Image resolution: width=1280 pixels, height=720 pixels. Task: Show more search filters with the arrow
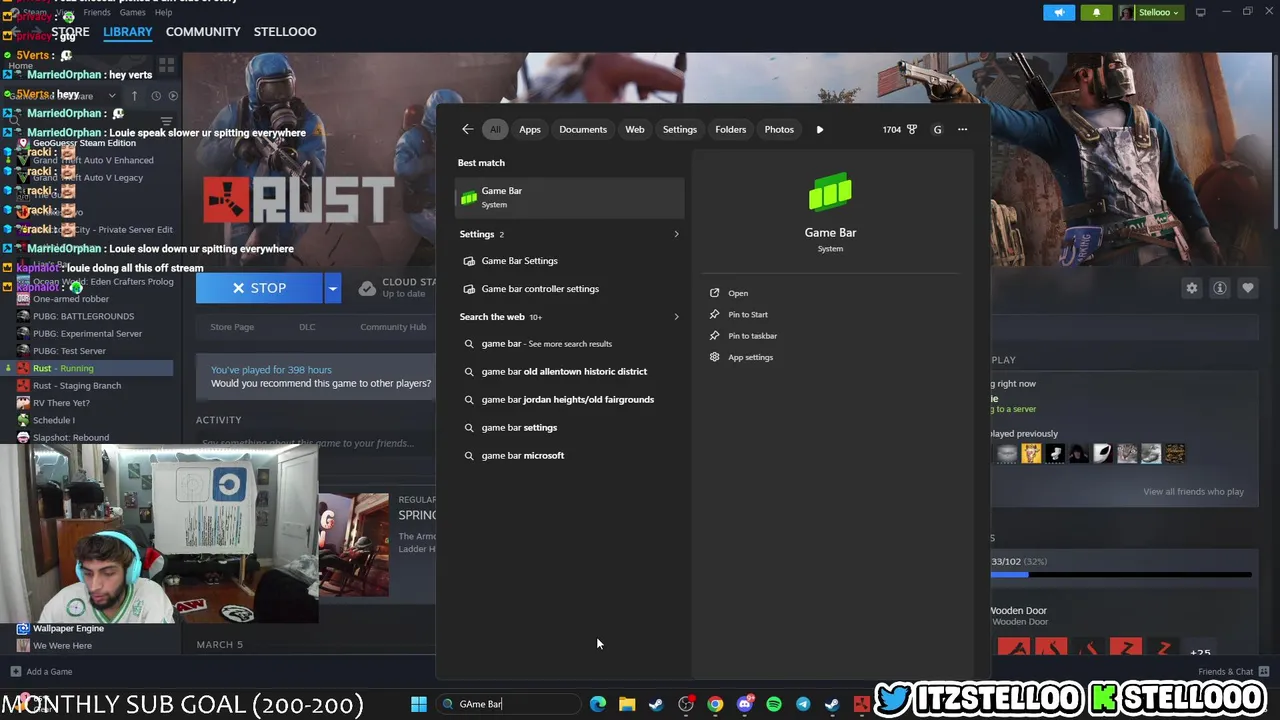(820, 129)
